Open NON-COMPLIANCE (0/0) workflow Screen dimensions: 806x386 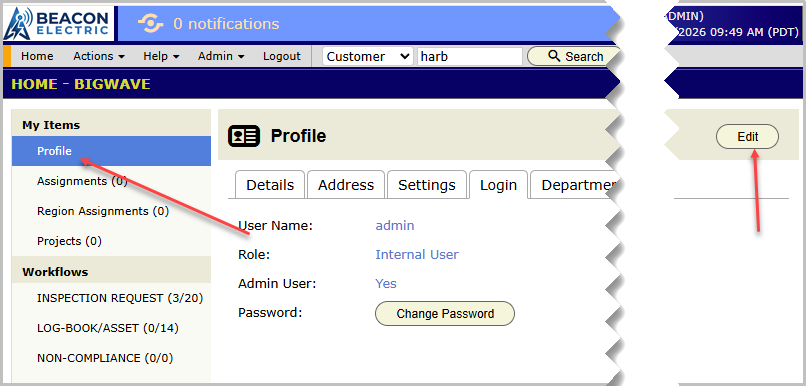coord(111,358)
